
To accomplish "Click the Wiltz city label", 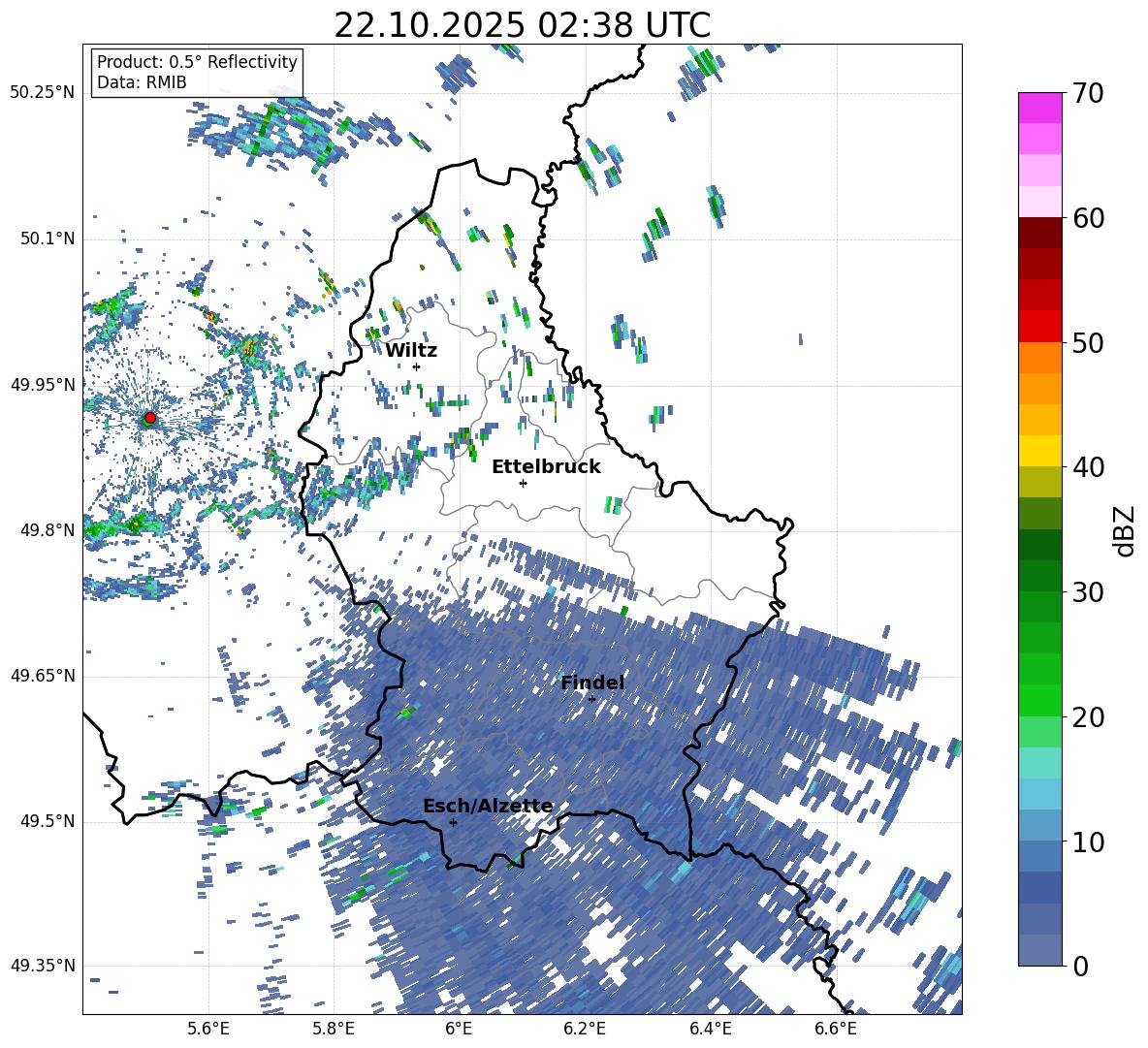I will click(x=411, y=351).
